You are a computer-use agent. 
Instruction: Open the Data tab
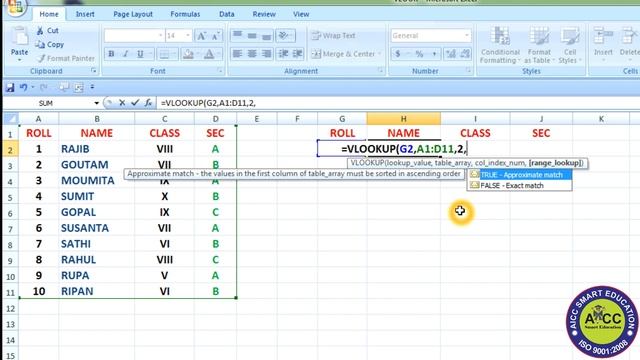tap(227, 14)
